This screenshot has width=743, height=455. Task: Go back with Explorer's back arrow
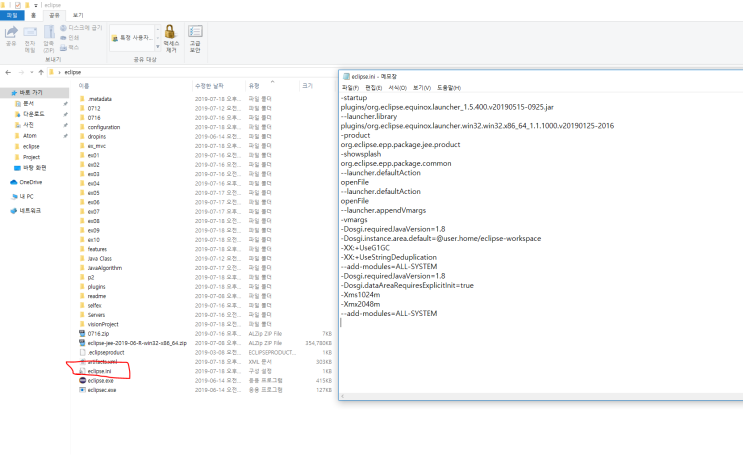8,73
